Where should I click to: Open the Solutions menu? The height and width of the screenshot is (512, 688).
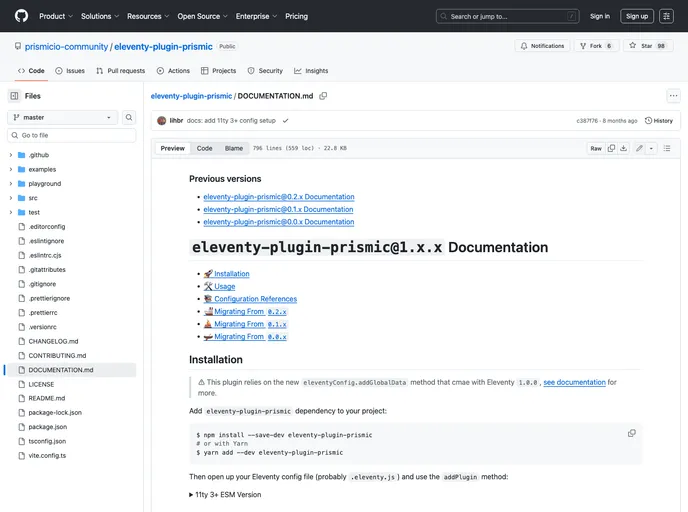100,16
